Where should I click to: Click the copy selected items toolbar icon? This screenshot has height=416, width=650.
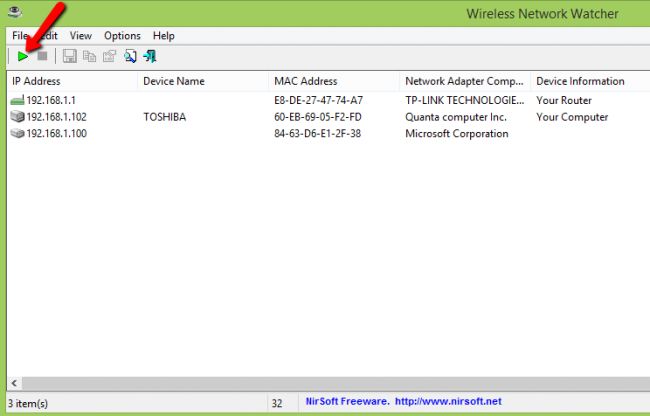tap(89, 56)
